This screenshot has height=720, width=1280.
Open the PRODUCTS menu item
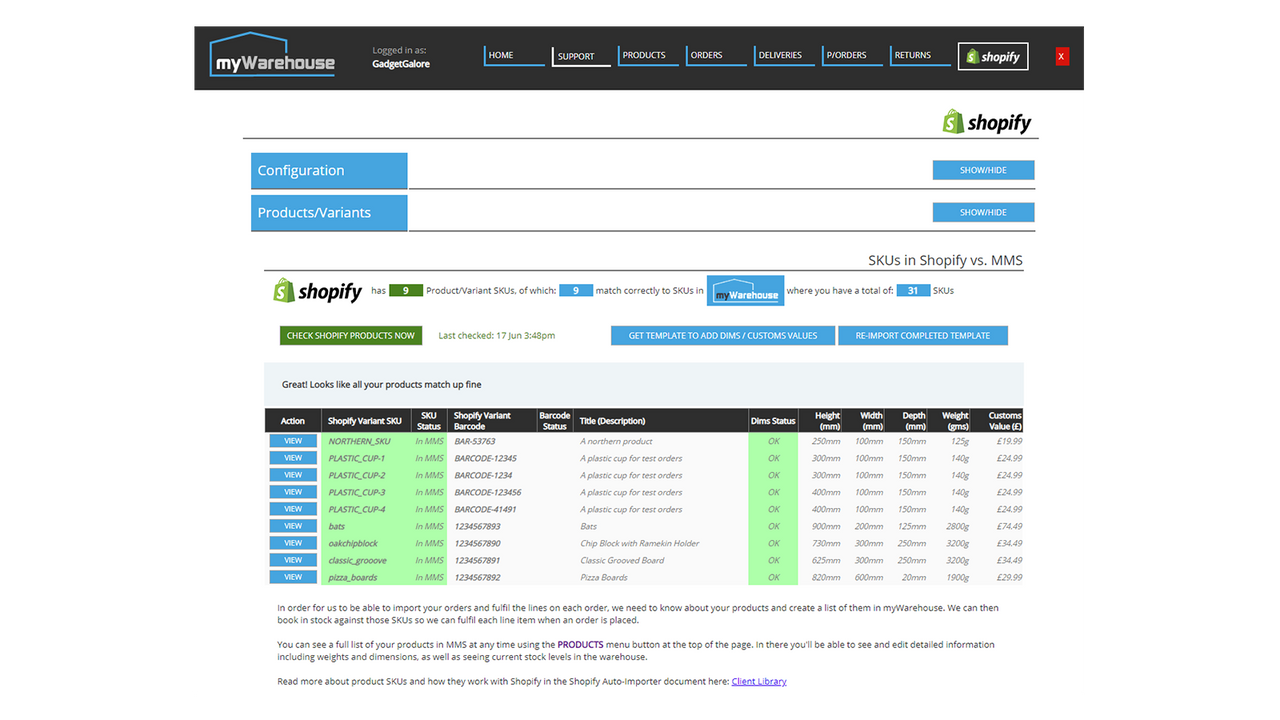click(x=648, y=56)
